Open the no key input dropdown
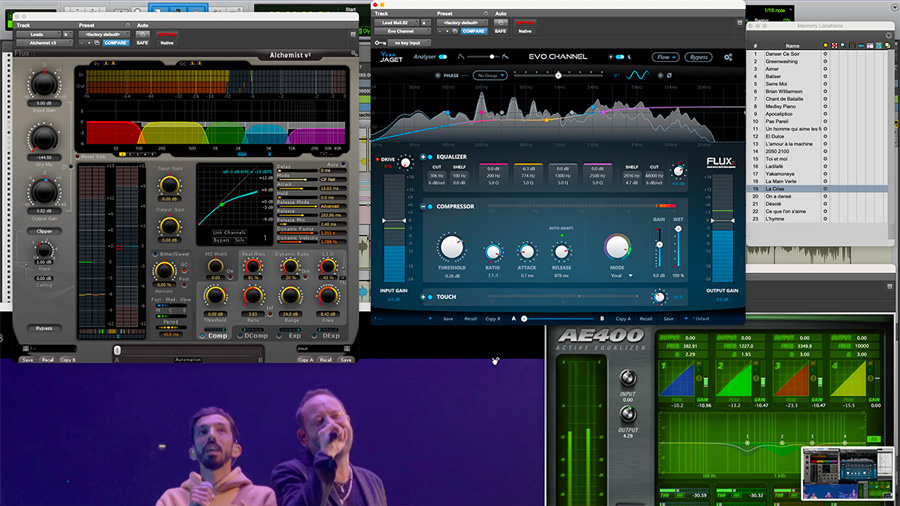 (410, 42)
